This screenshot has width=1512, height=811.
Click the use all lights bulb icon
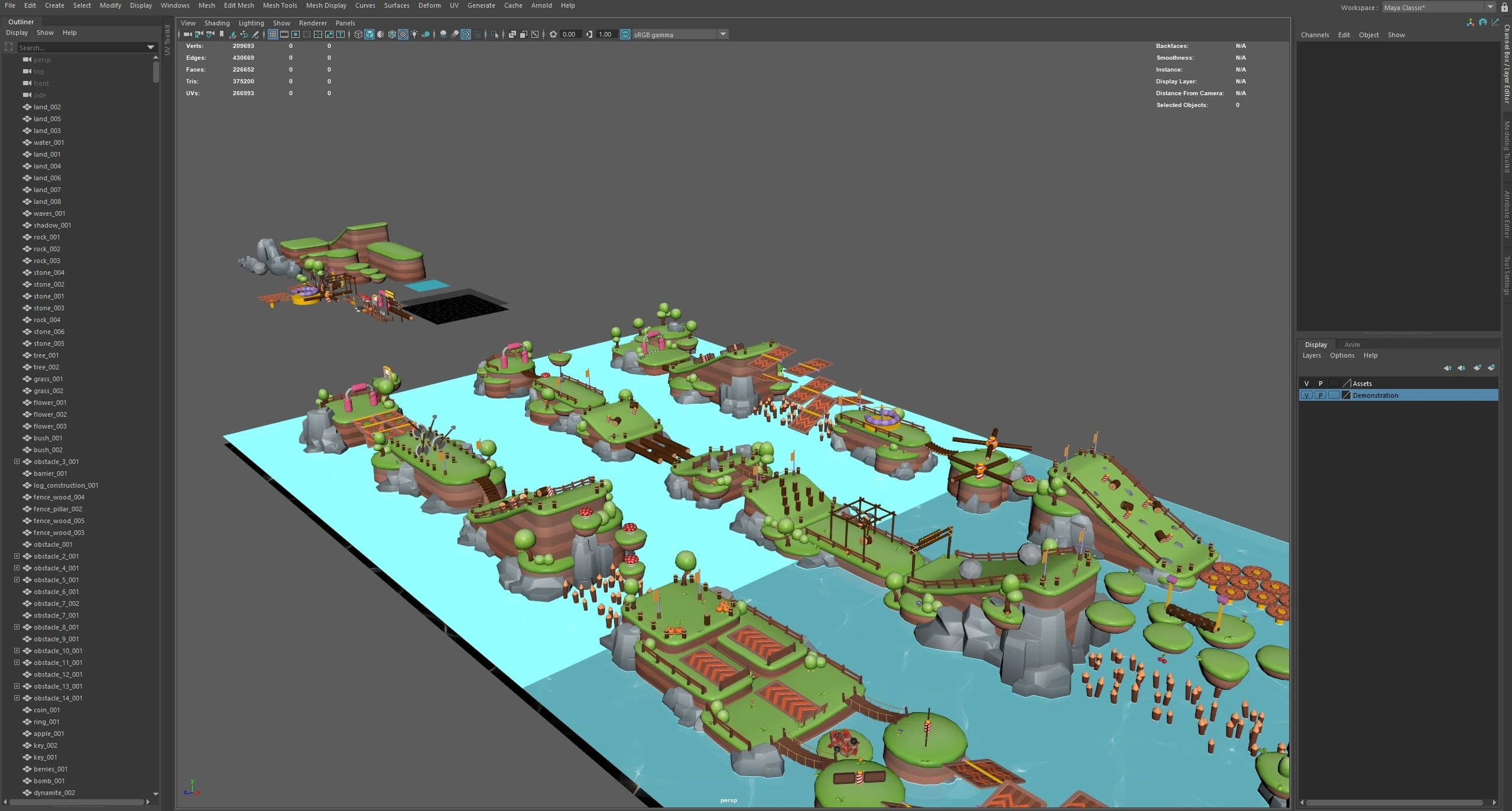[x=414, y=34]
